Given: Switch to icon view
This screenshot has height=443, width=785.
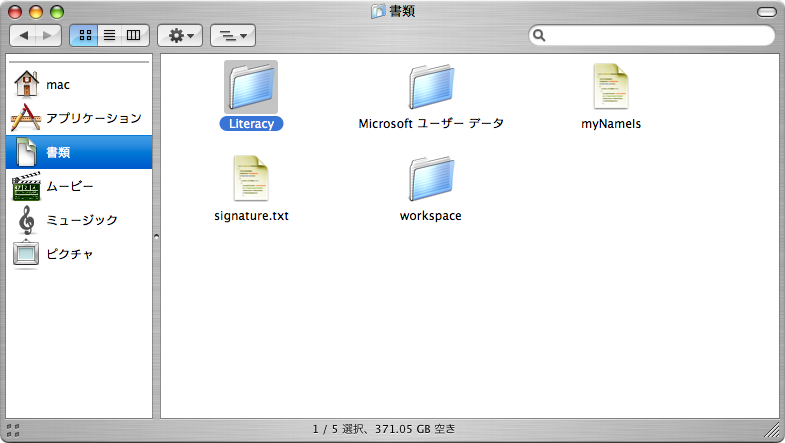Looking at the screenshot, I should (x=84, y=36).
